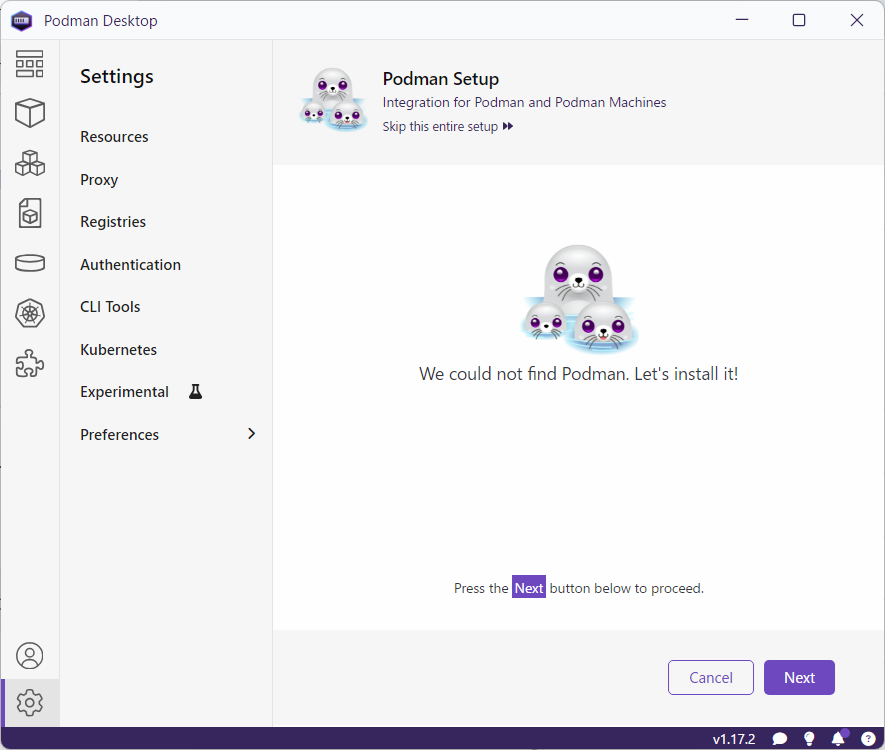Screen dimensions: 885x750
Task: Open the help question mark icon
Action: [x=868, y=739]
